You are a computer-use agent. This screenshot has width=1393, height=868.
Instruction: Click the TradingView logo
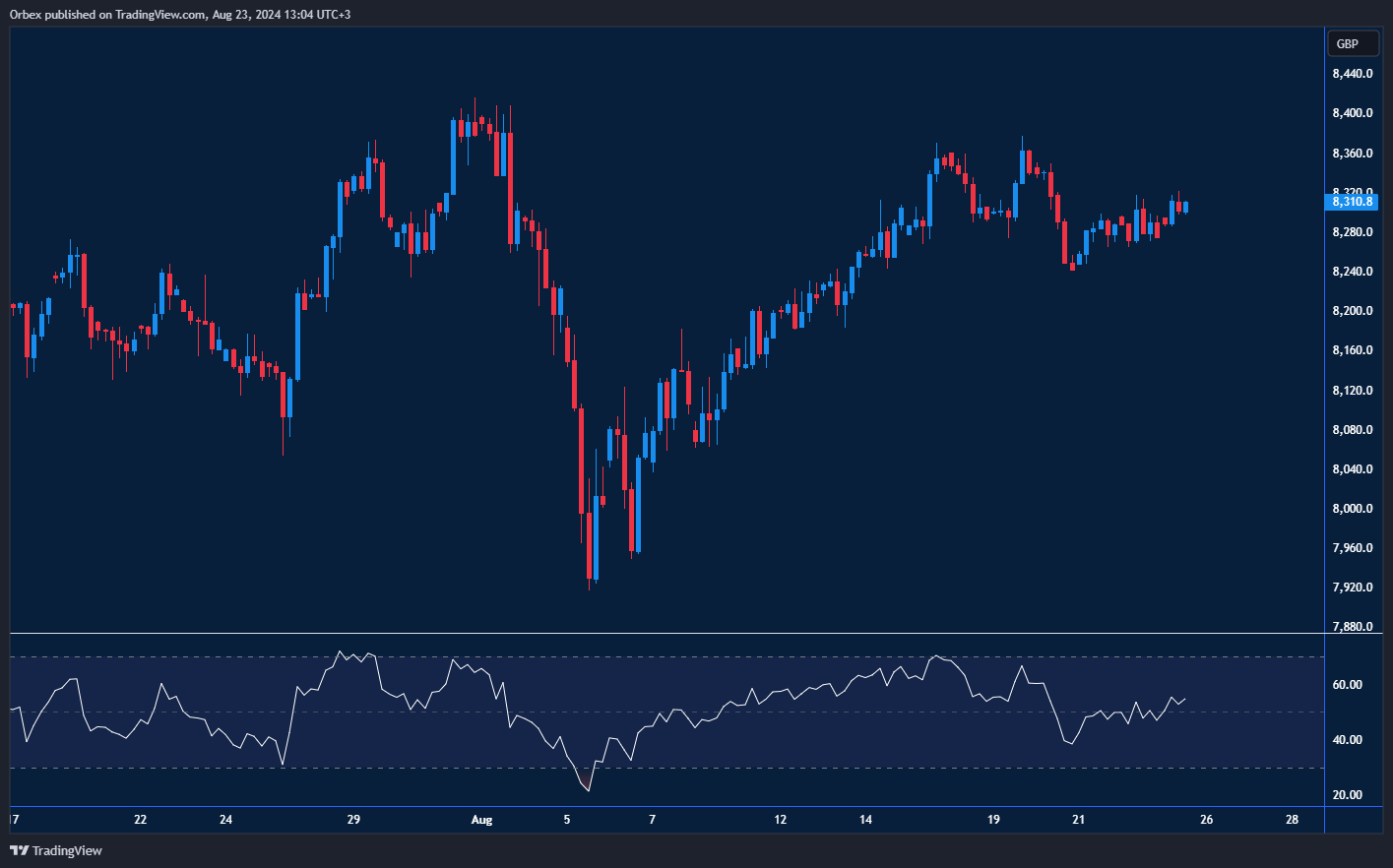click(x=56, y=850)
